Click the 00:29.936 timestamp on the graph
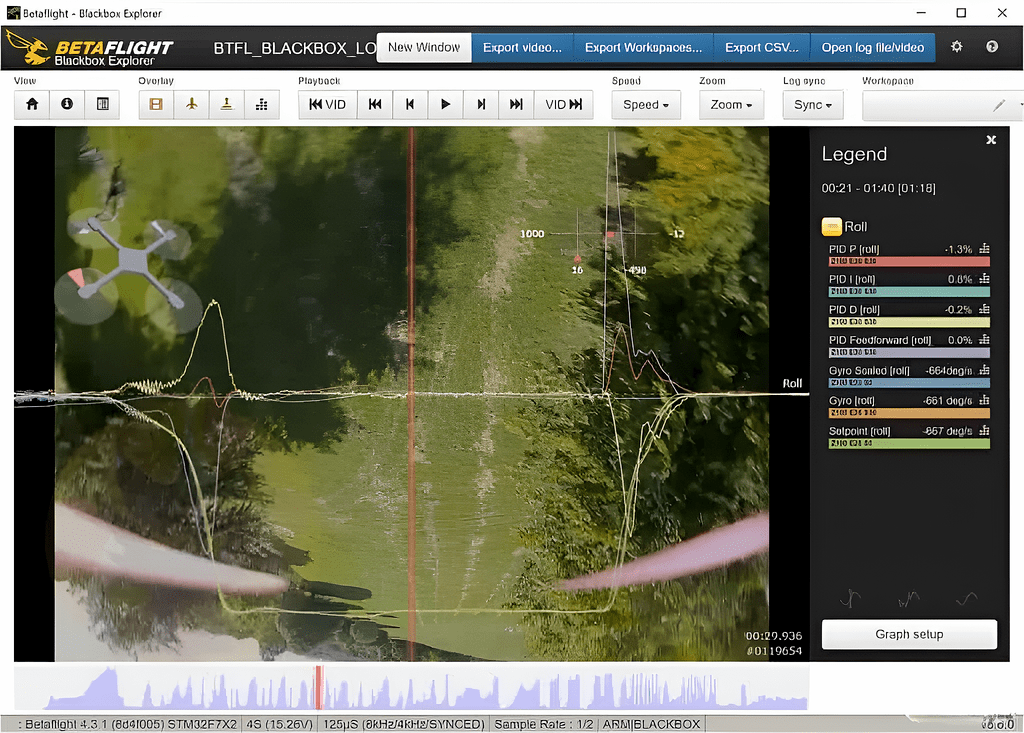Image resolution: width=1024 pixels, height=733 pixels. click(x=773, y=636)
